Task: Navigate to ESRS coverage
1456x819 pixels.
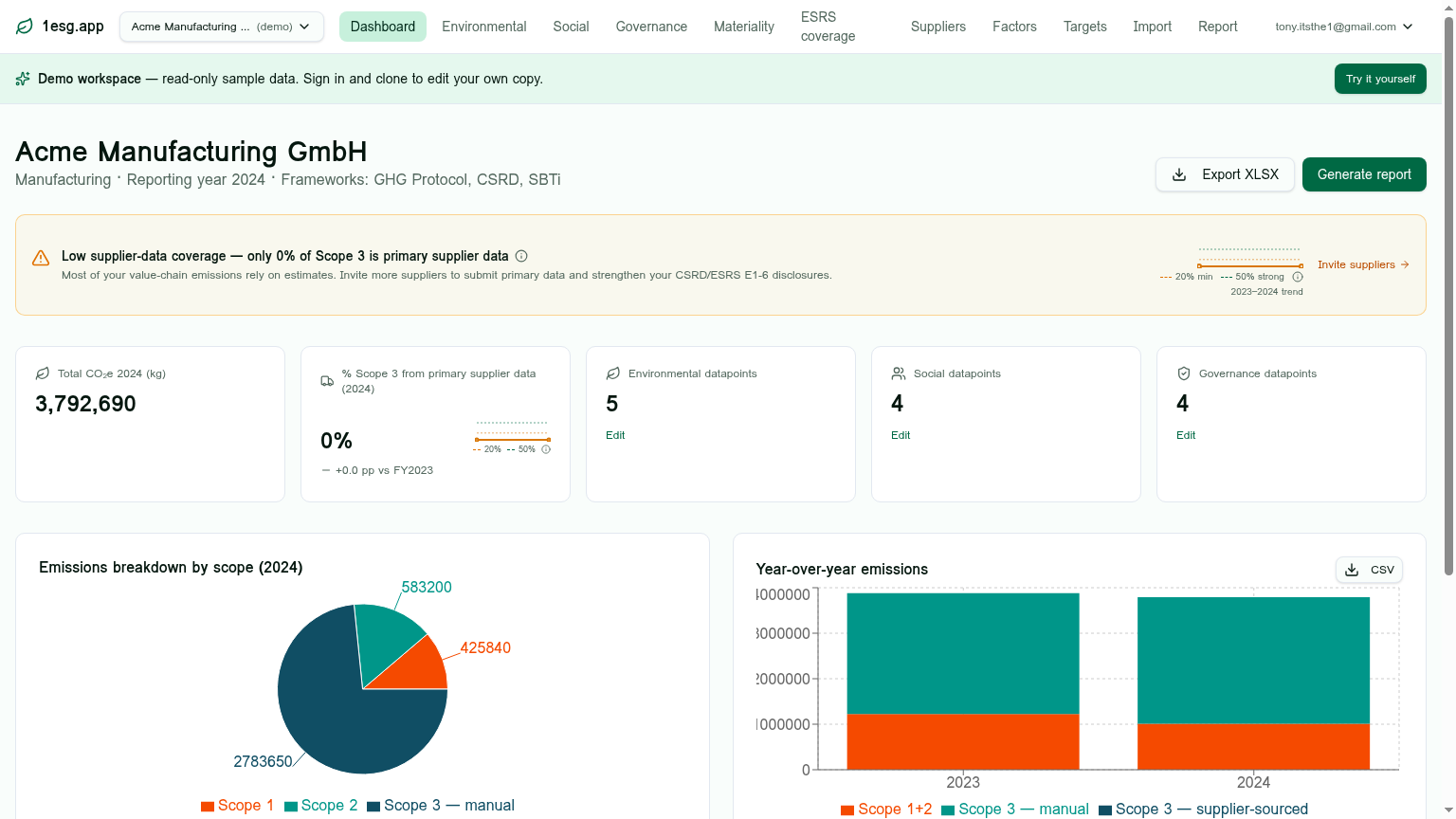Action: click(828, 27)
